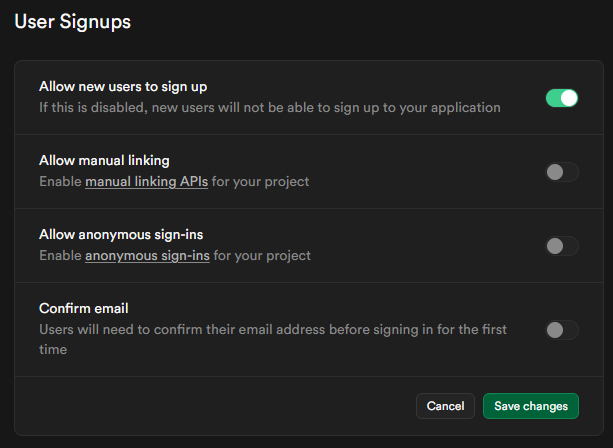Open the manual linking APIs link
This screenshot has height=448, width=613.
click(147, 182)
